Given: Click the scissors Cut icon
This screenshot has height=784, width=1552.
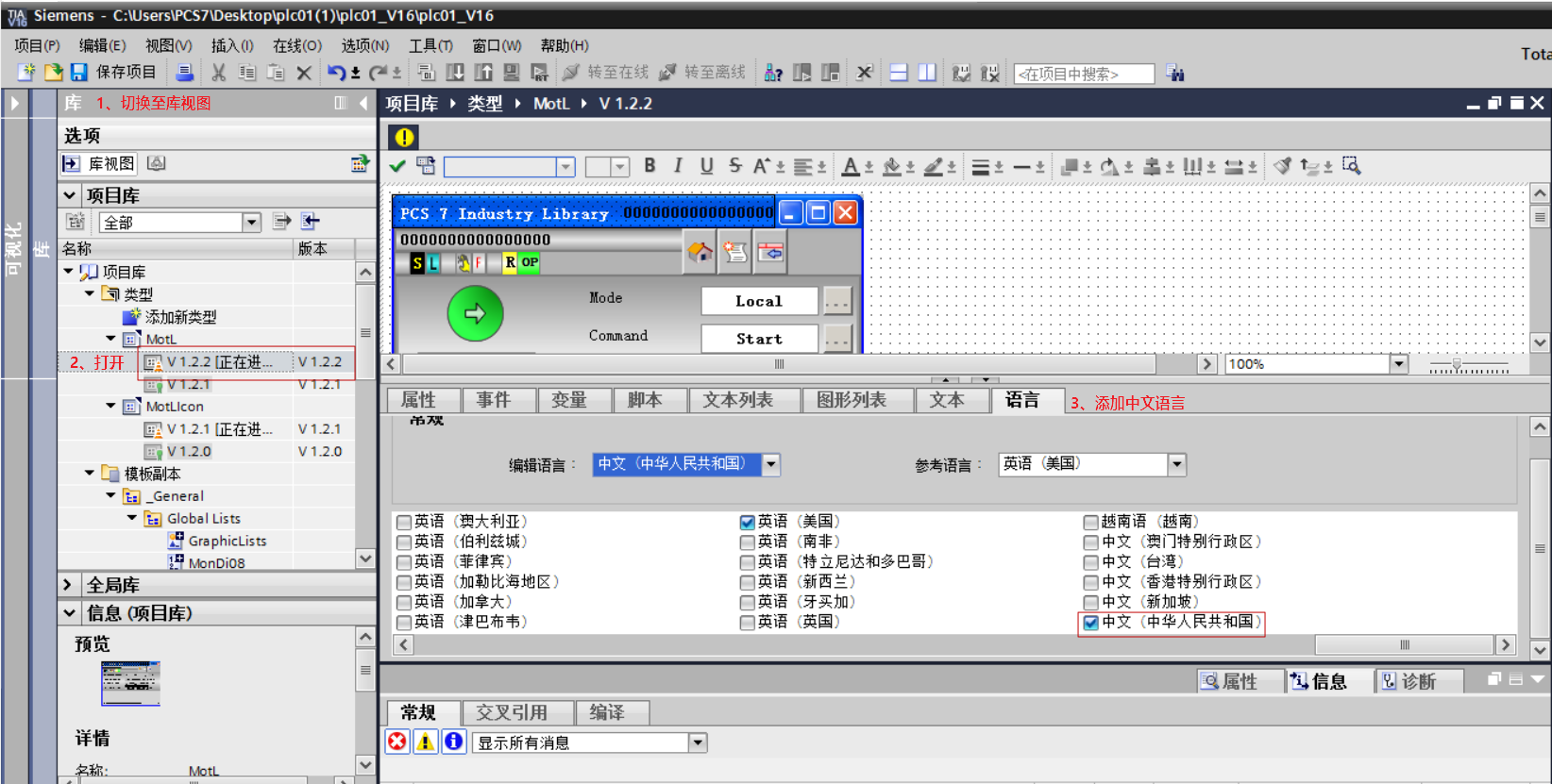Looking at the screenshot, I should click(x=219, y=73).
